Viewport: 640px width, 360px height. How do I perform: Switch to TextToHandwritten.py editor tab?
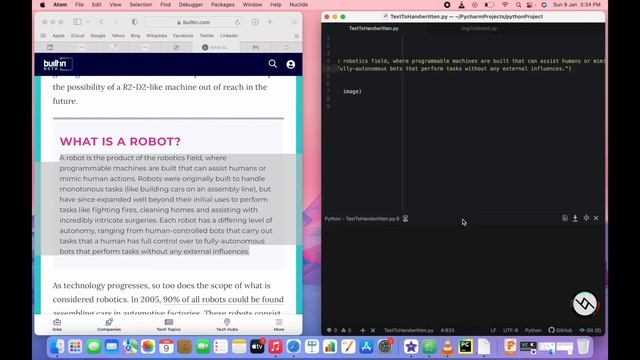pyautogui.click(x=373, y=28)
